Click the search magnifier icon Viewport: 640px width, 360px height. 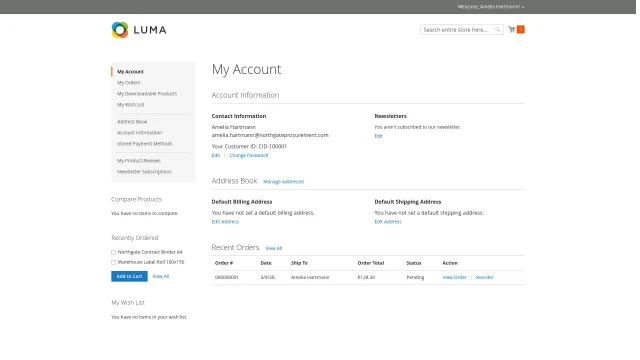coord(498,29)
